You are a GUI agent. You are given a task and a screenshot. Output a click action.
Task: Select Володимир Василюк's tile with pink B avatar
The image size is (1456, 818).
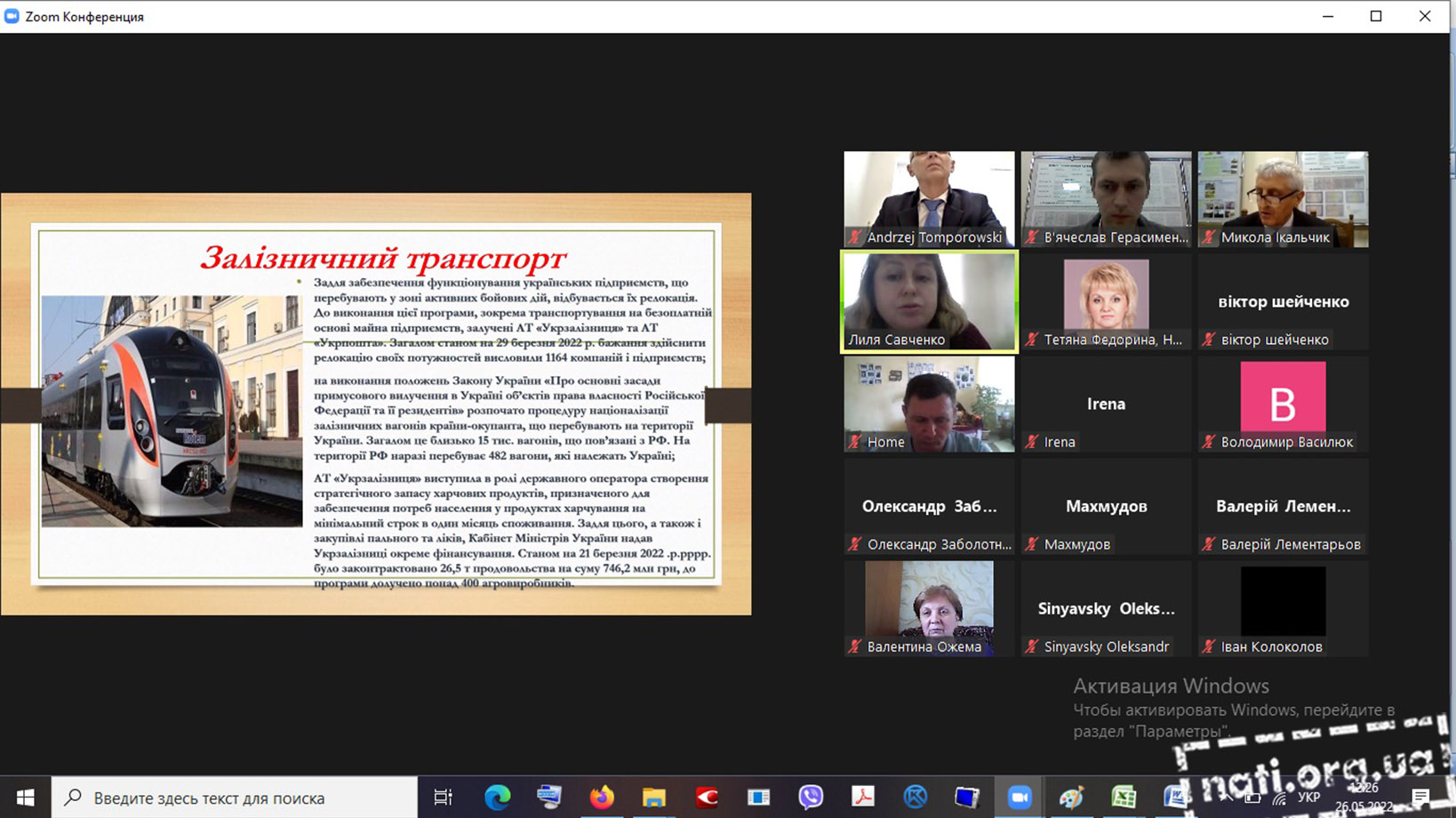tap(1283, 404)
